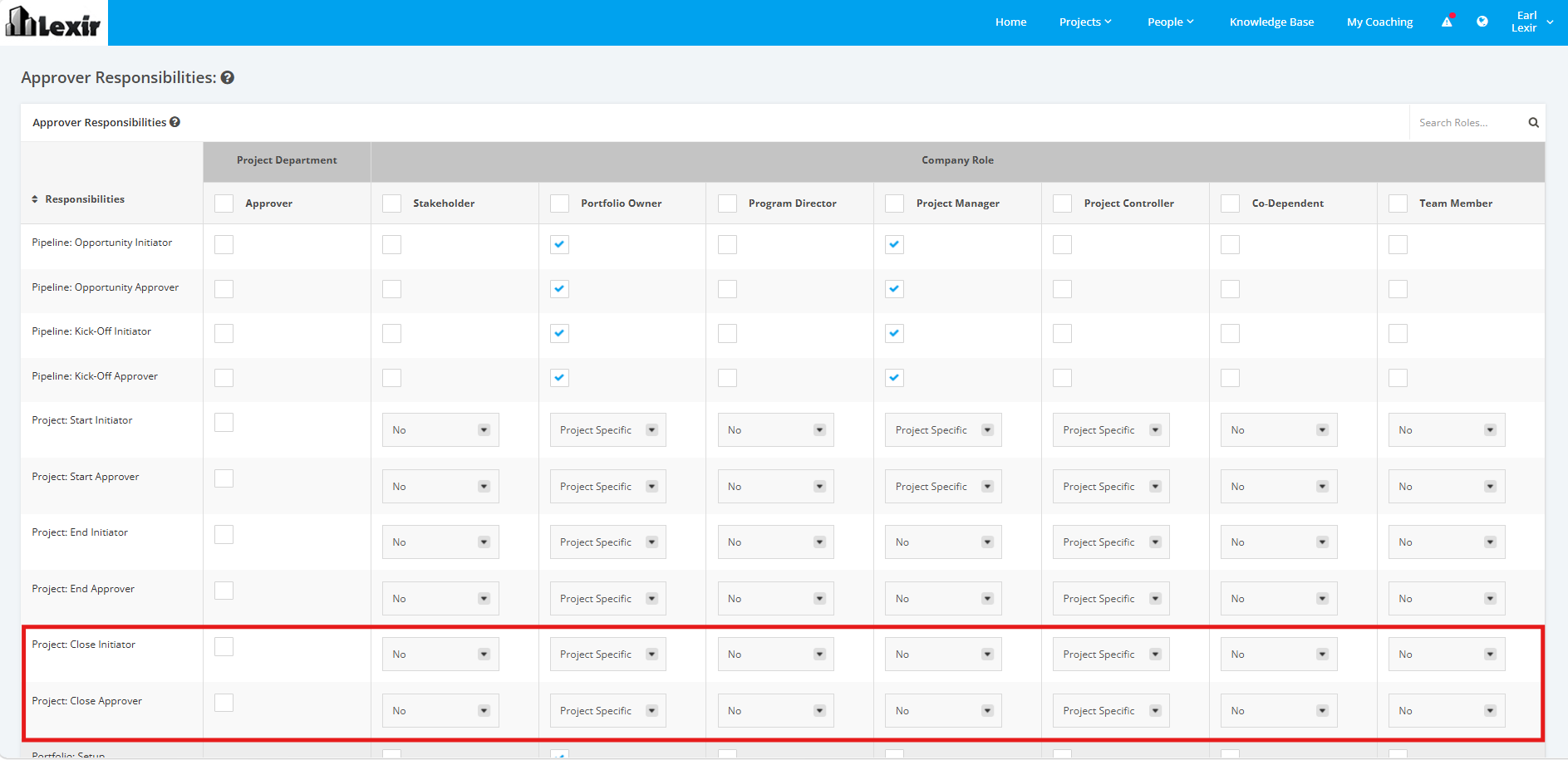Click the help icon beside page title
The width and height of the screenshot is (1568, 760).
coord(228,77)
